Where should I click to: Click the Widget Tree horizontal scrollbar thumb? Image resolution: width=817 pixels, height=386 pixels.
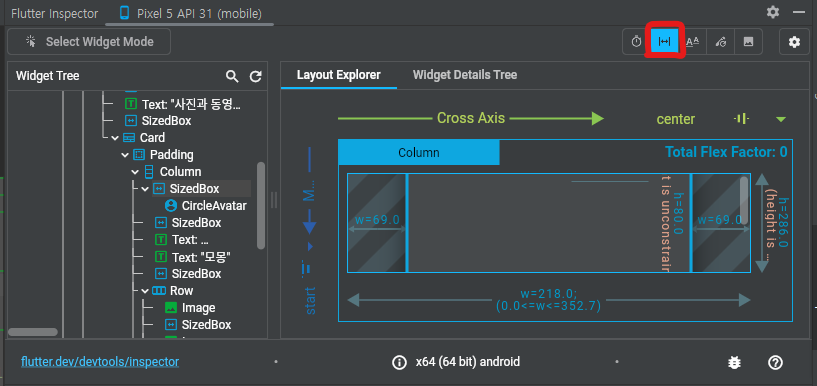(33, 332)
